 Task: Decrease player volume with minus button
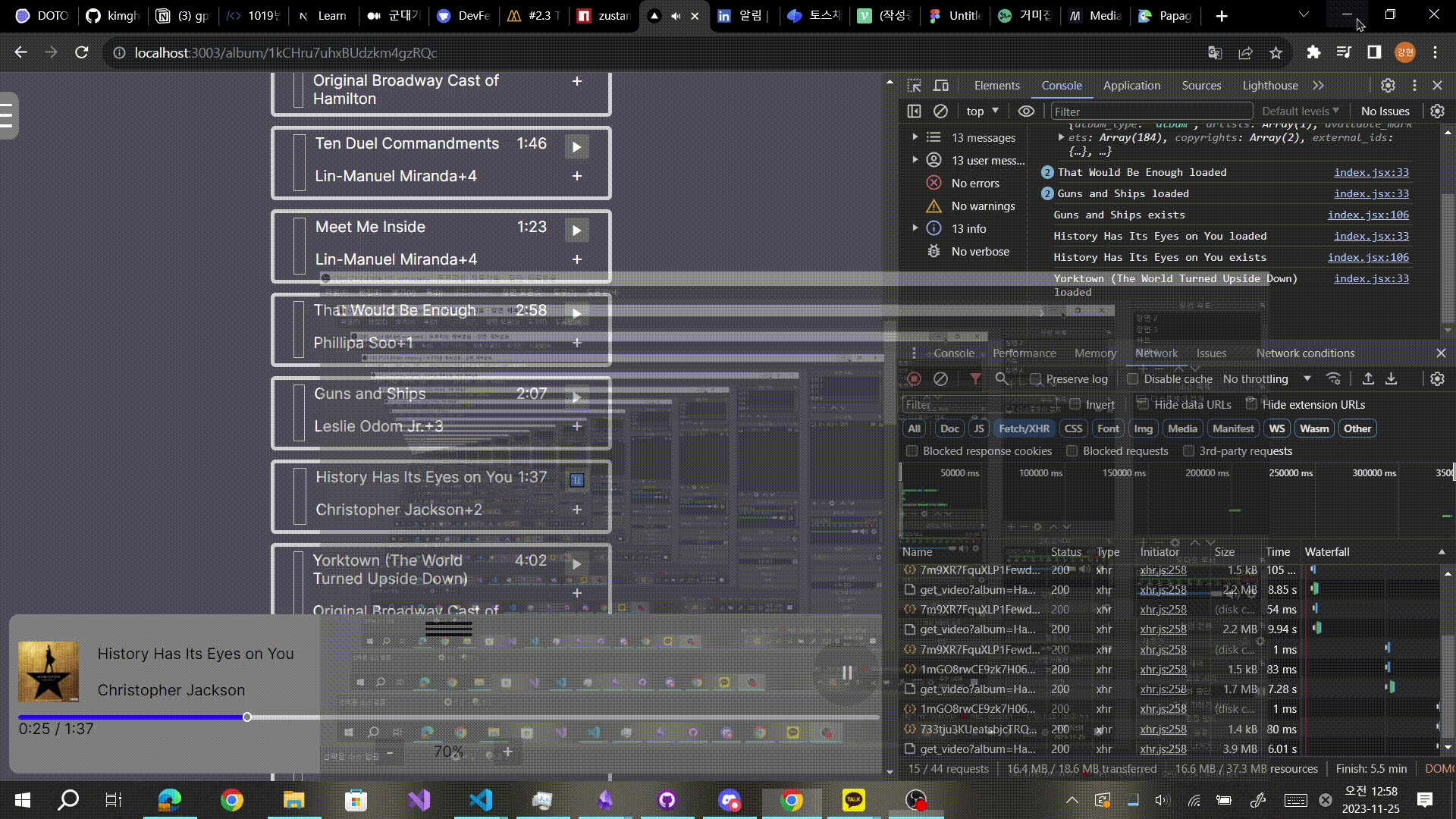[390, 752]
